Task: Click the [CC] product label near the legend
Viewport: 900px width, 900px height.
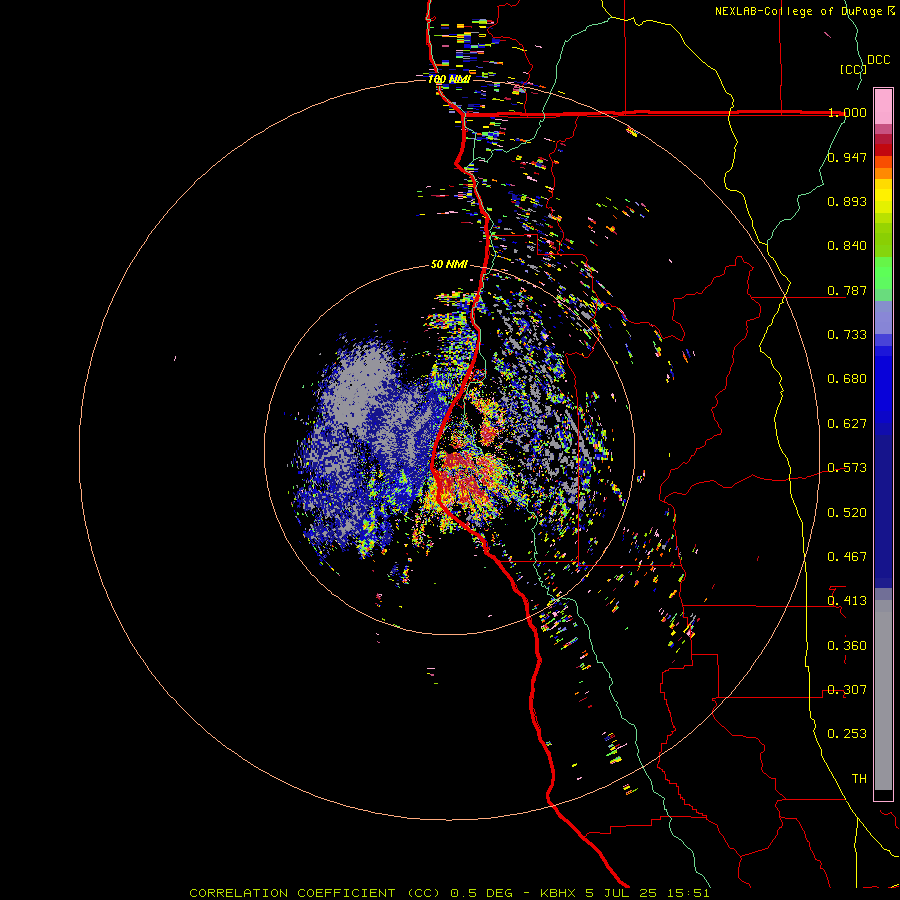Action: (x=853, y=69)
